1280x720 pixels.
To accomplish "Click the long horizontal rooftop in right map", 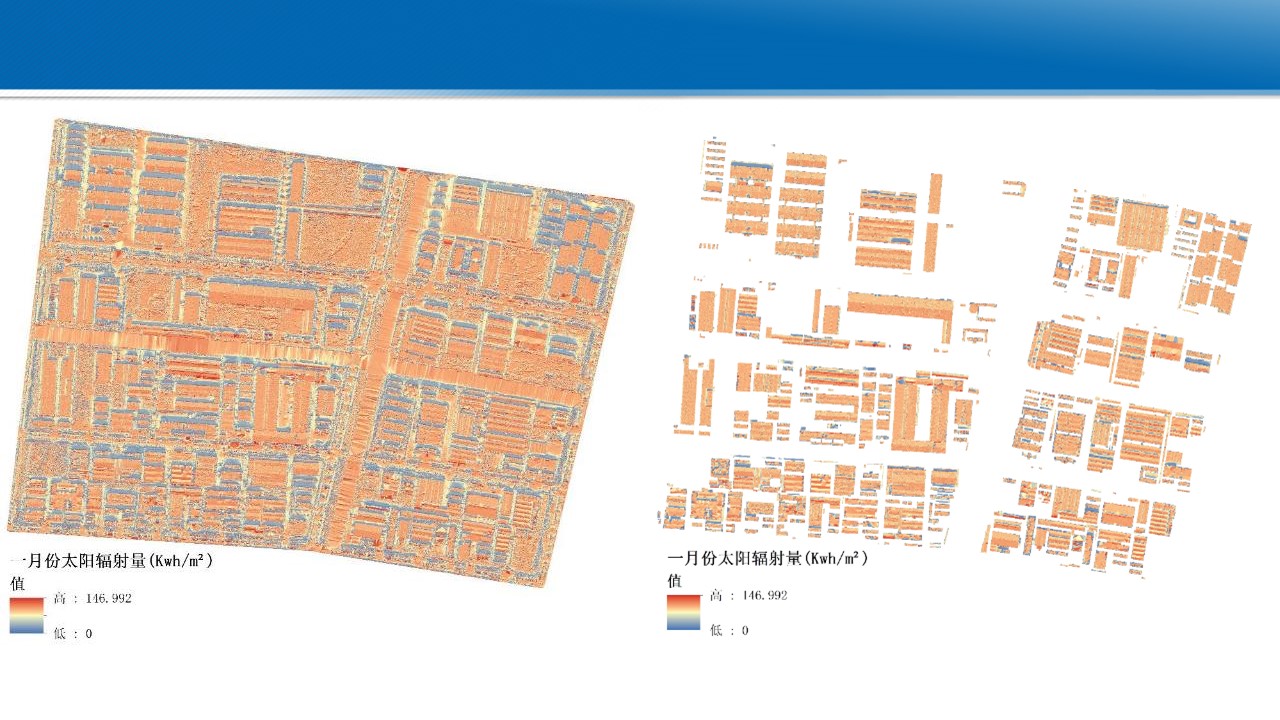I will pyautogui.click(x=900, y=305).
